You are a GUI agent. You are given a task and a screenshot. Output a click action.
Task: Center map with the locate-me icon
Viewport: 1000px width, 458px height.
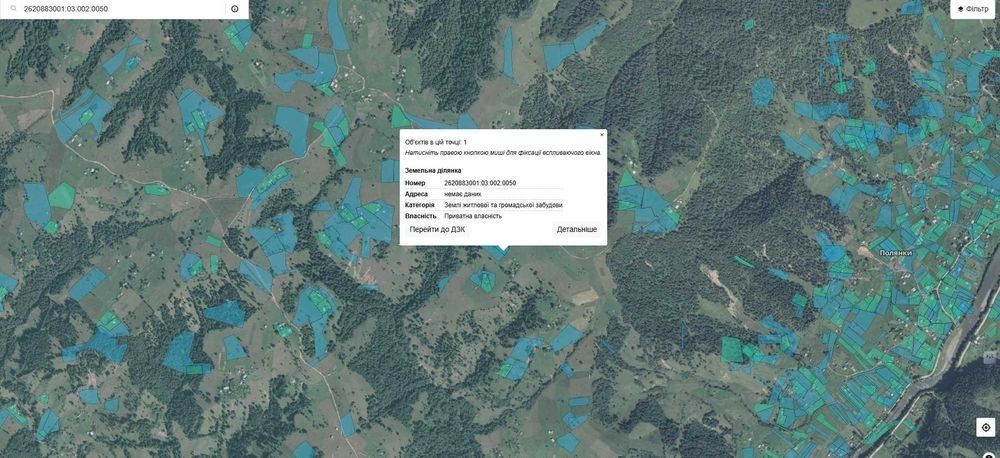click(986, 427)
